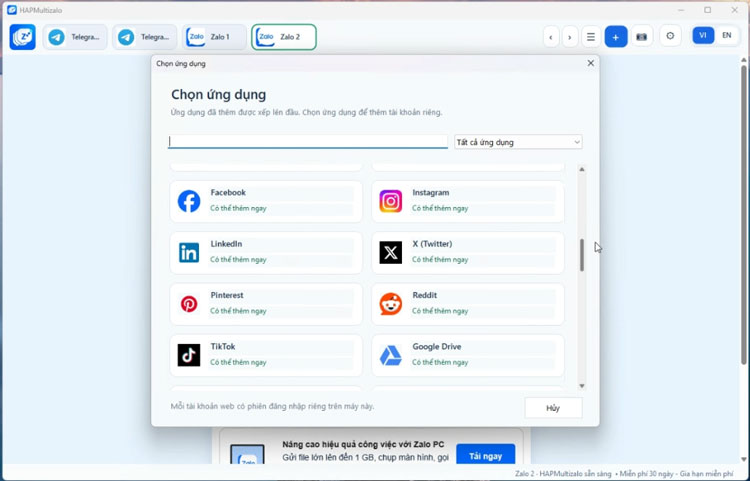This screenshot has height=481, width=750.
Task: Focus the app search input field
Action: [308, 142]
